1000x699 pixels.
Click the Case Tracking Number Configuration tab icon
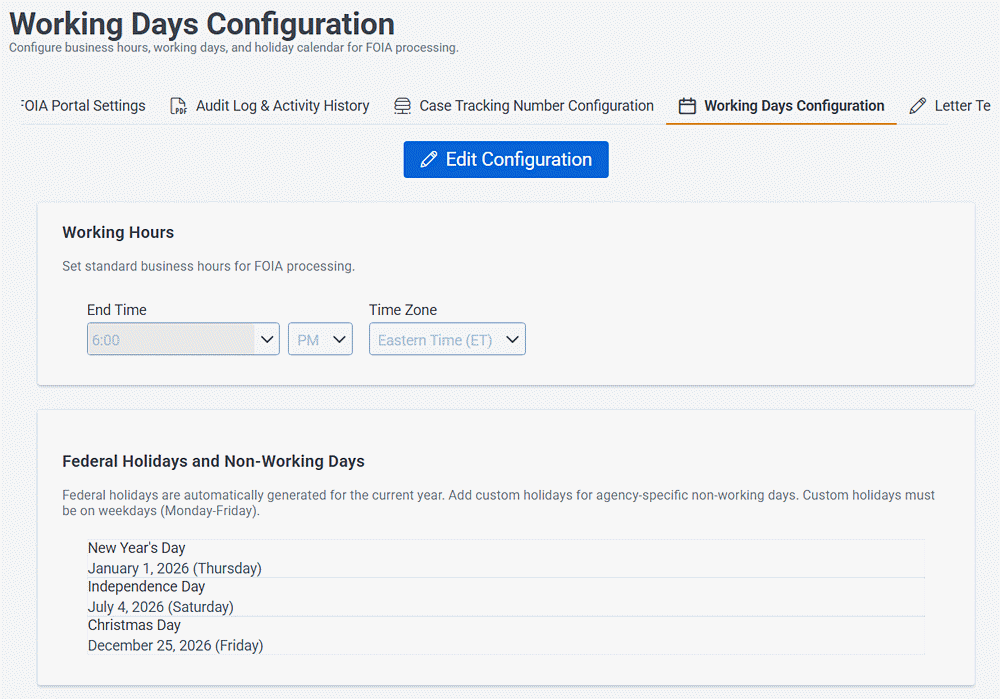[402, 105]
